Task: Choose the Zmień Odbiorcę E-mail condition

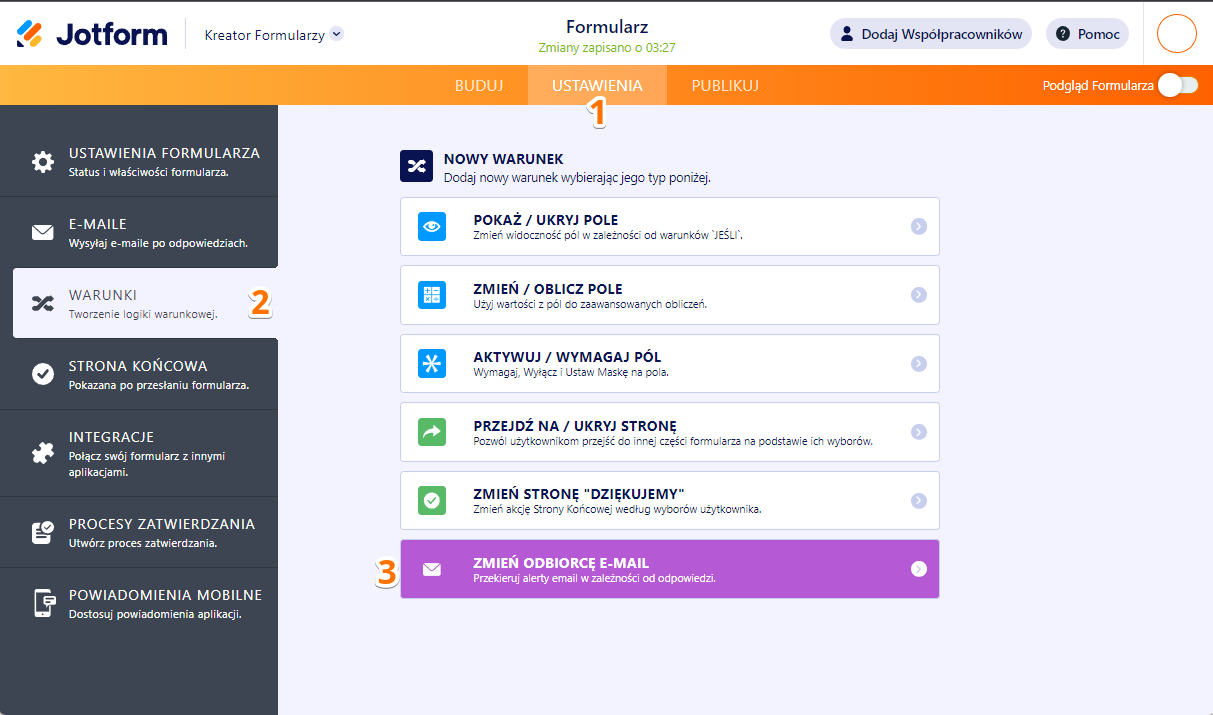Action: (669, 569)
